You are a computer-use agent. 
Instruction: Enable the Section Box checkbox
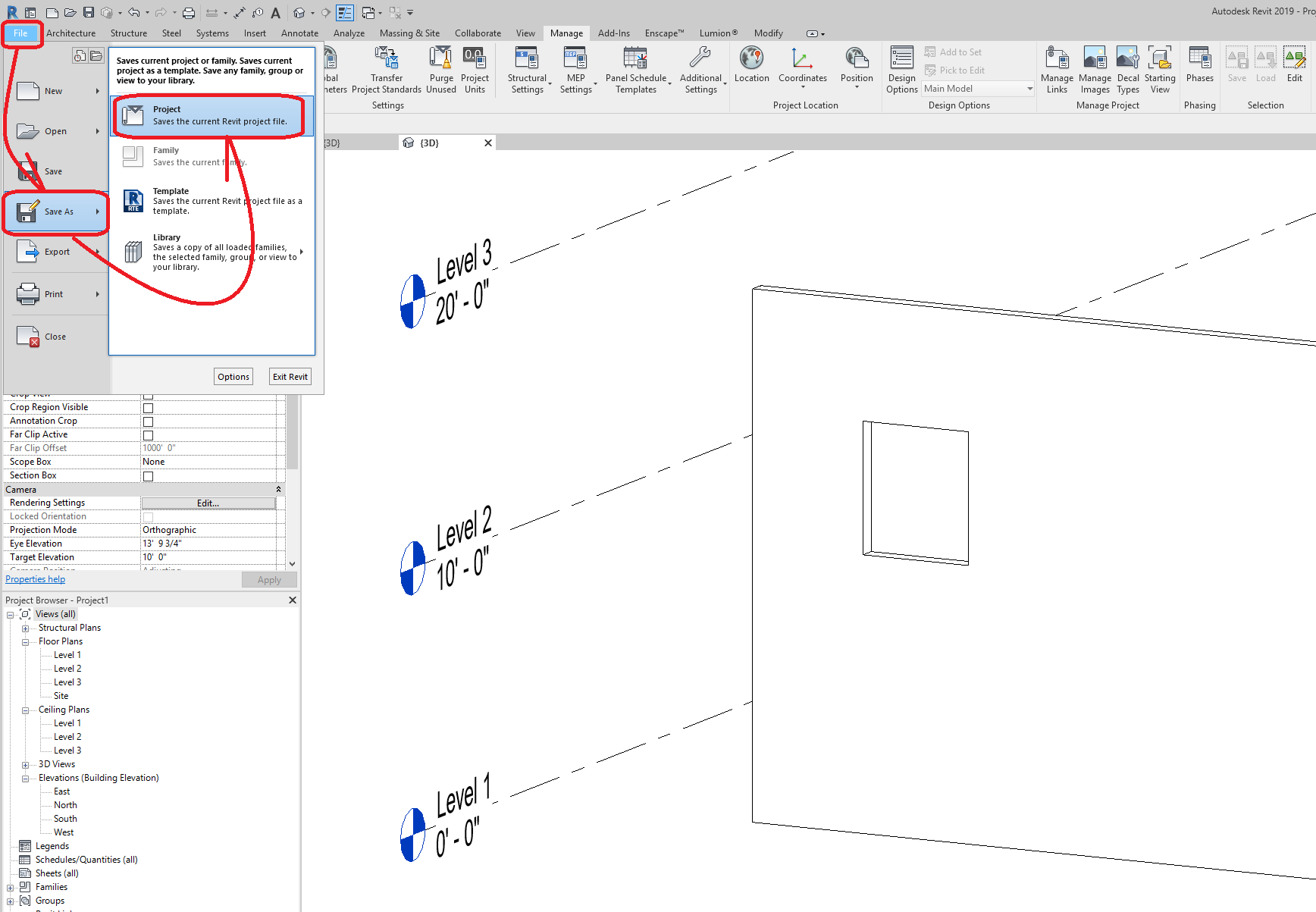point(148,475)
